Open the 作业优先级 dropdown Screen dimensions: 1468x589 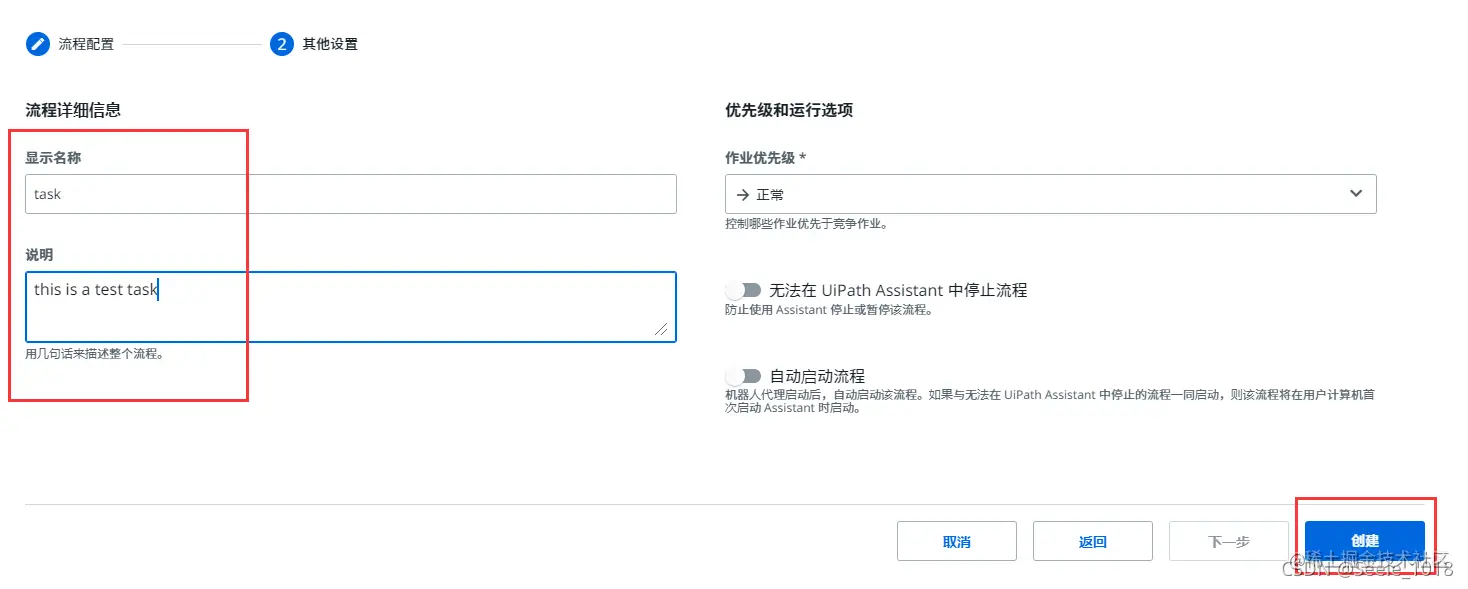coord(1050,193)
